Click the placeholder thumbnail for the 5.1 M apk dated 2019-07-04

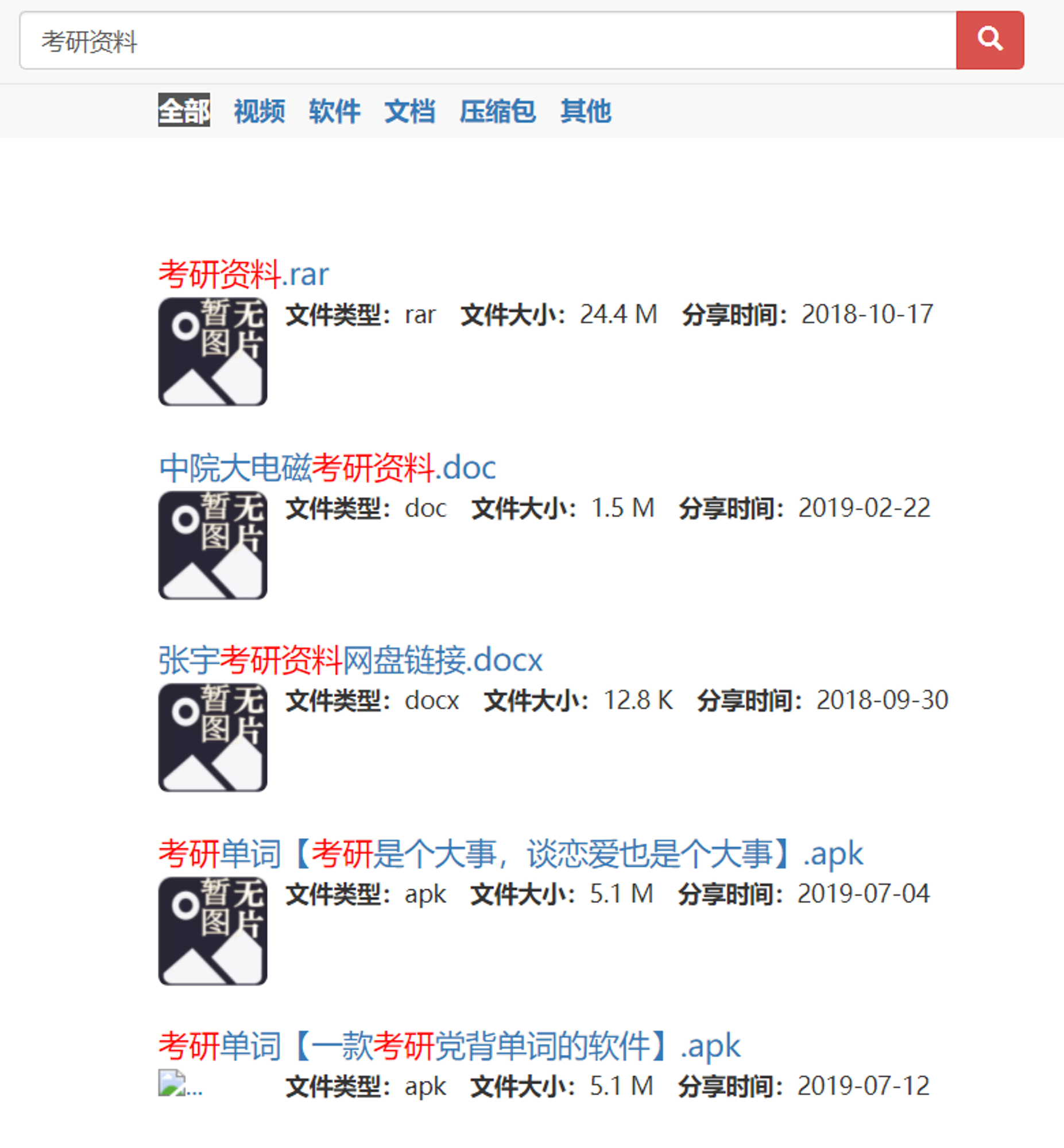pos(213,931)
